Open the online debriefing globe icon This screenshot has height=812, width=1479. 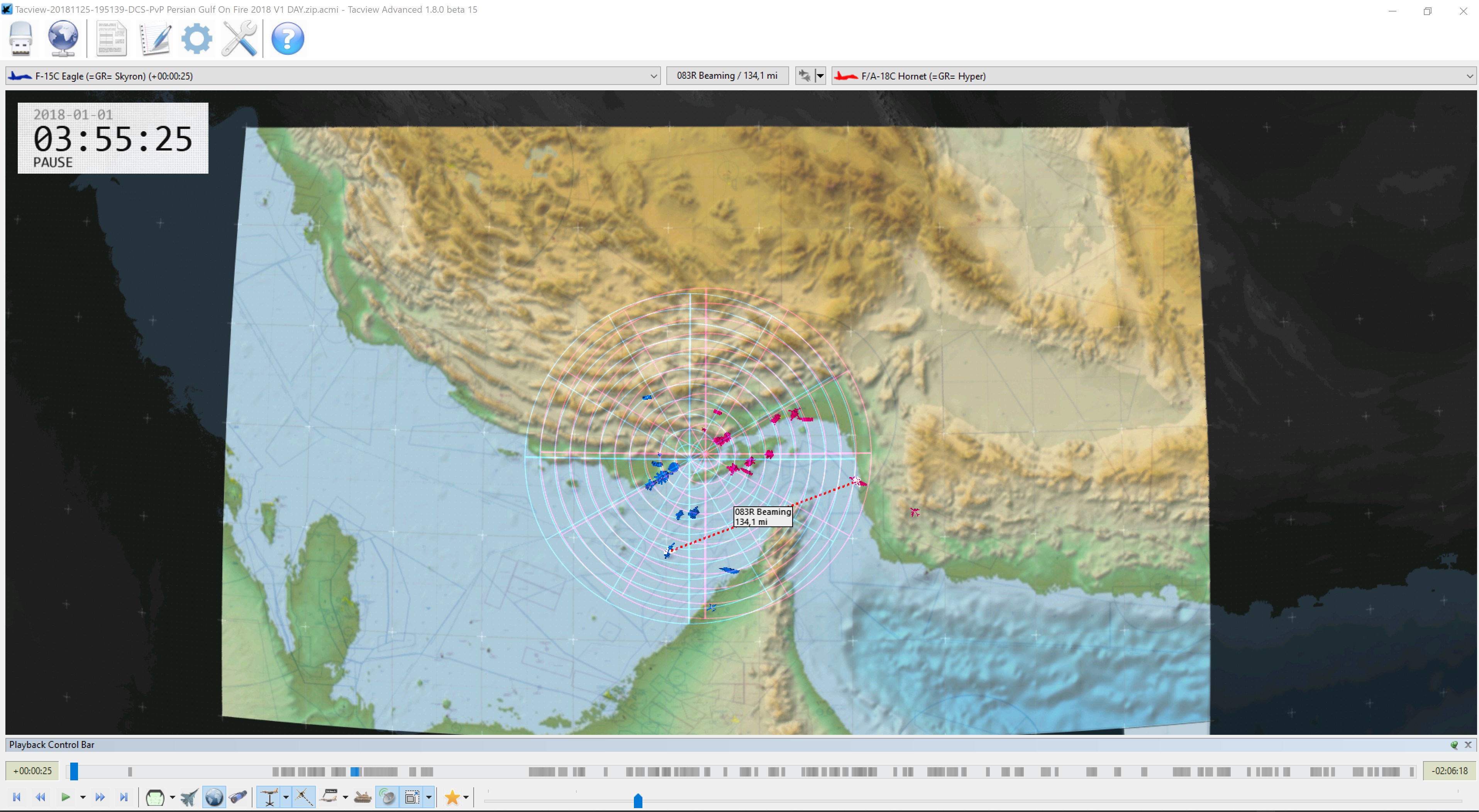point(63,39)
